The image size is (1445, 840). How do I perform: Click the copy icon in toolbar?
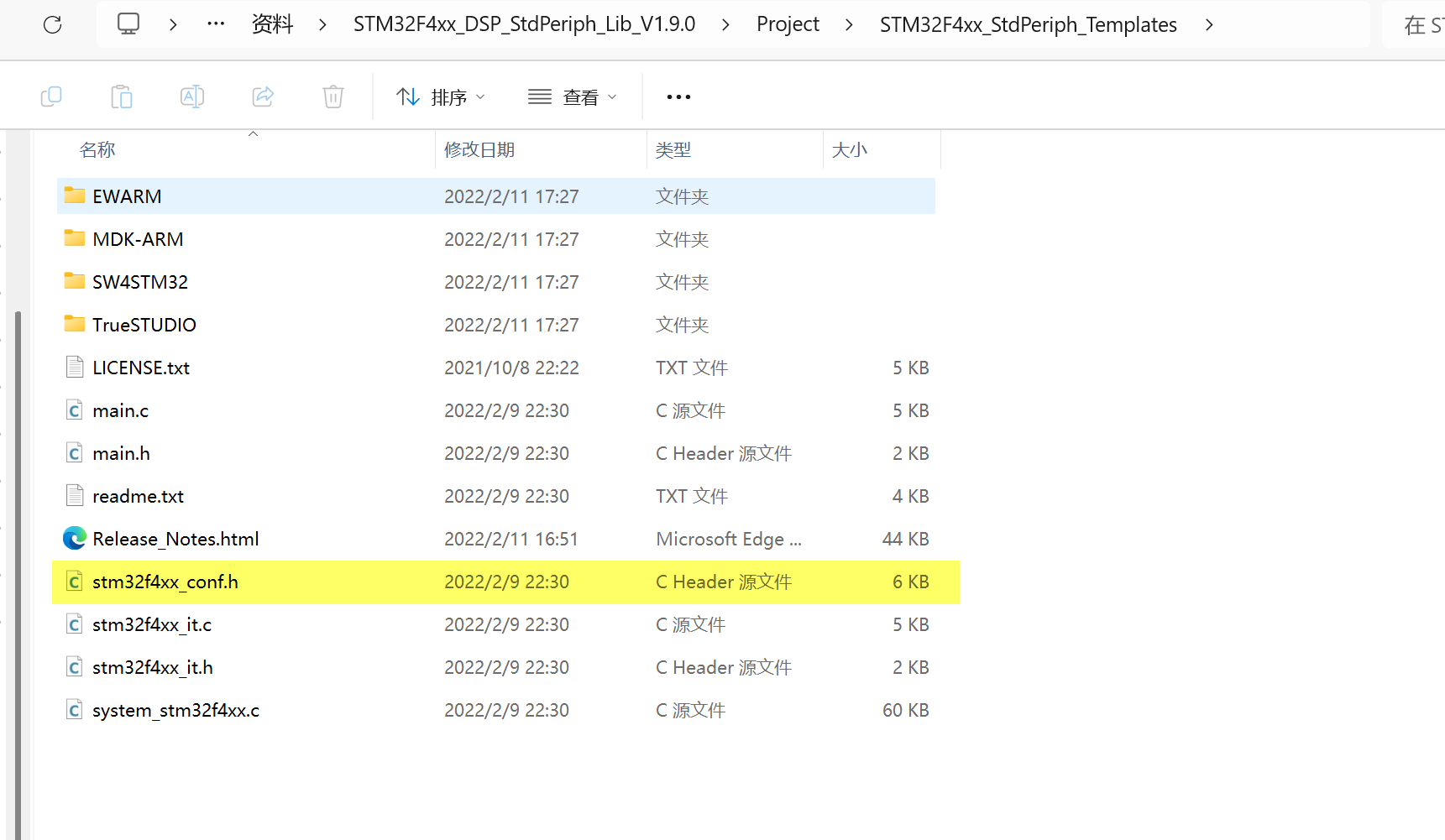point(51,97)
